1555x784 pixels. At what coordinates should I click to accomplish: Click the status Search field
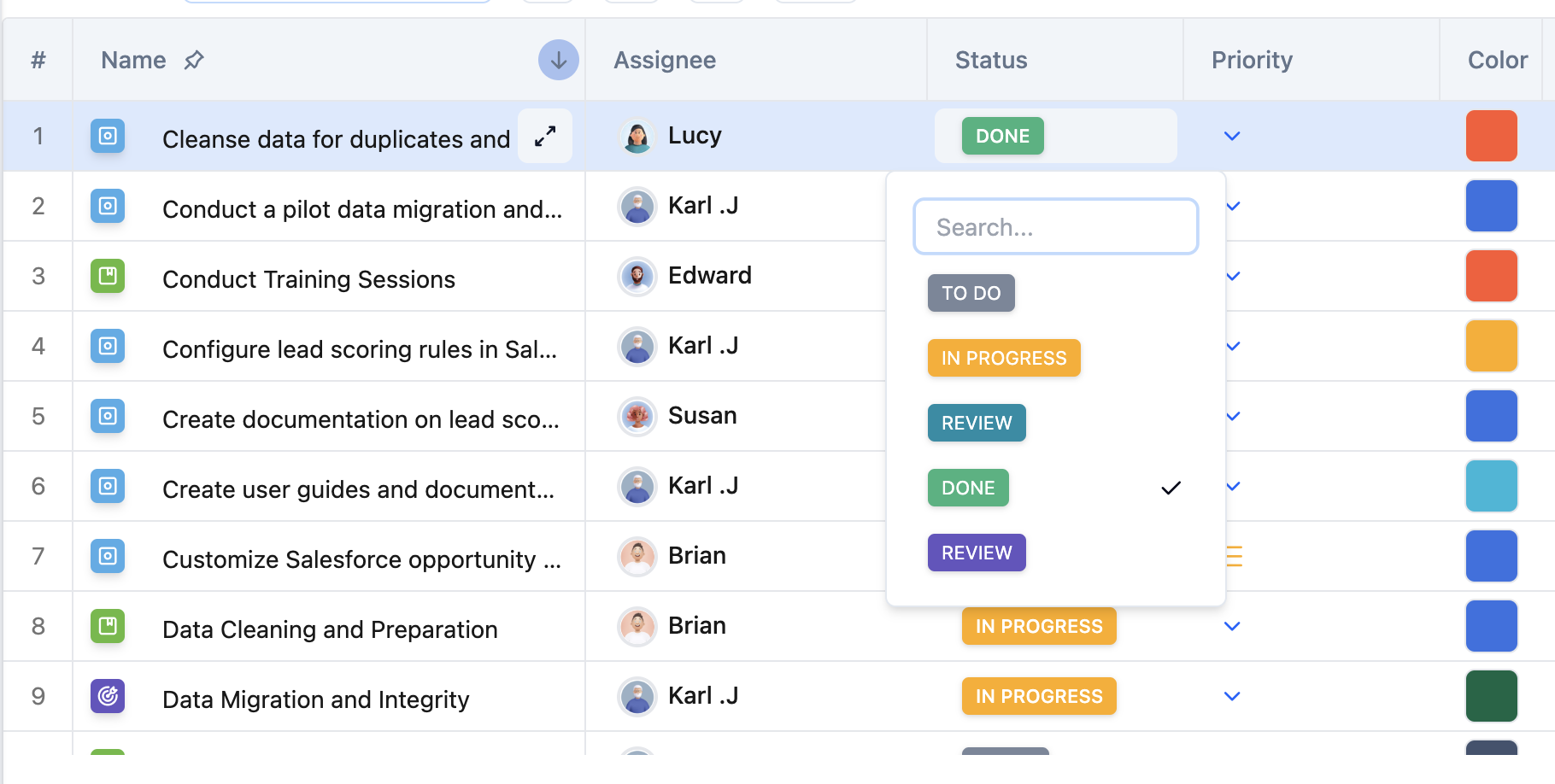(x=1055, y=227)
